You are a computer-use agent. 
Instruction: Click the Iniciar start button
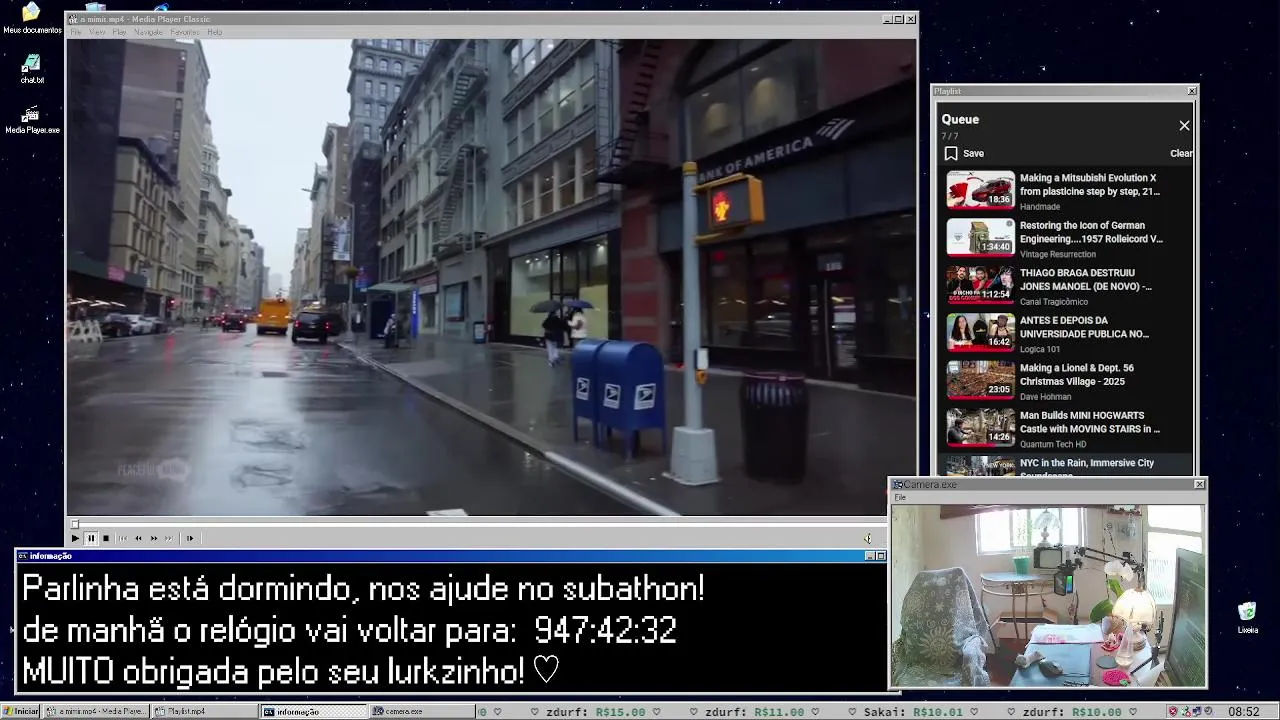pos(21,711)
